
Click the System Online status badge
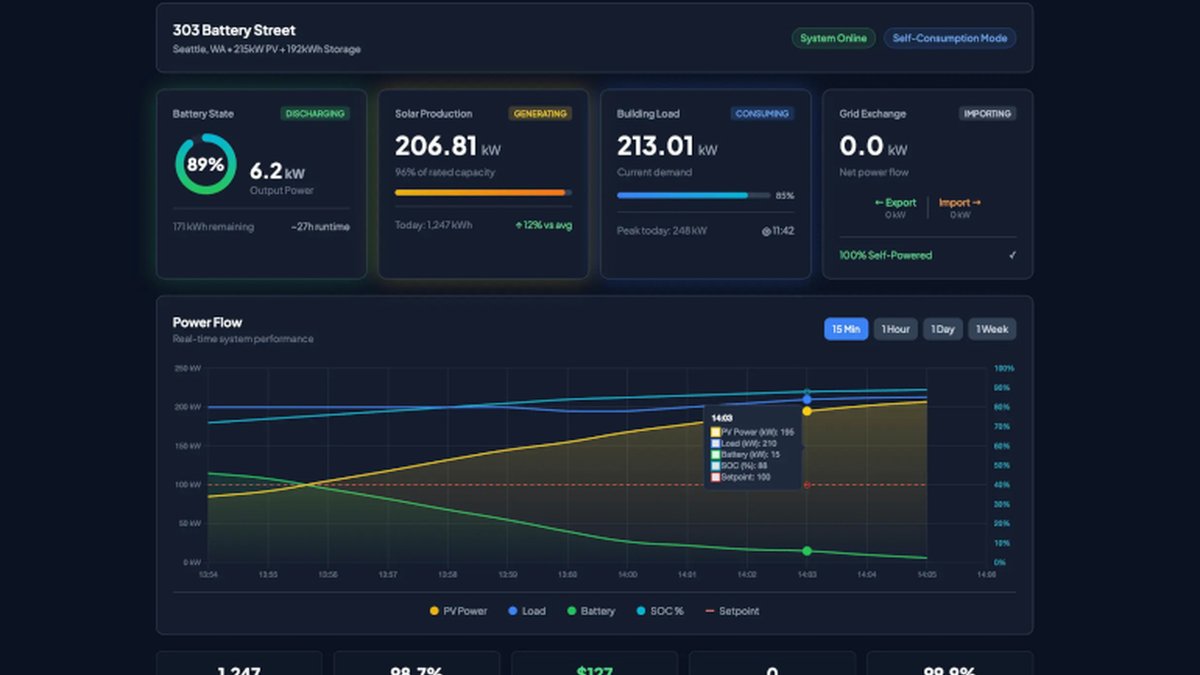click(834, 38)
